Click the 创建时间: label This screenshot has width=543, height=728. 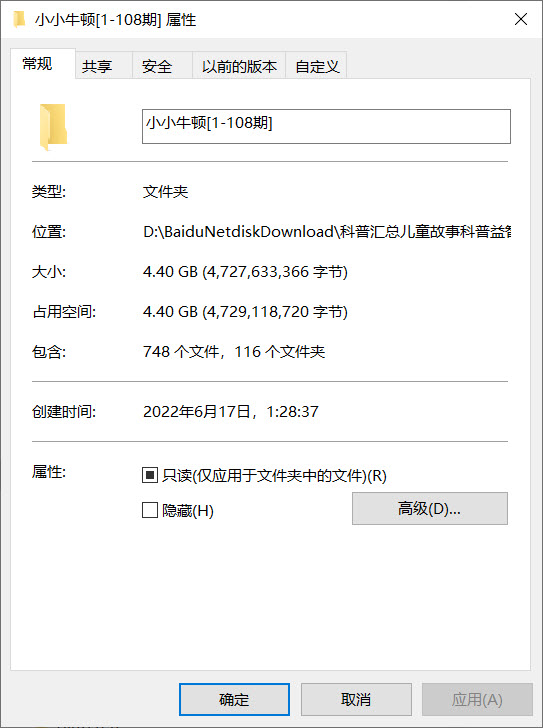coord(64,411)
